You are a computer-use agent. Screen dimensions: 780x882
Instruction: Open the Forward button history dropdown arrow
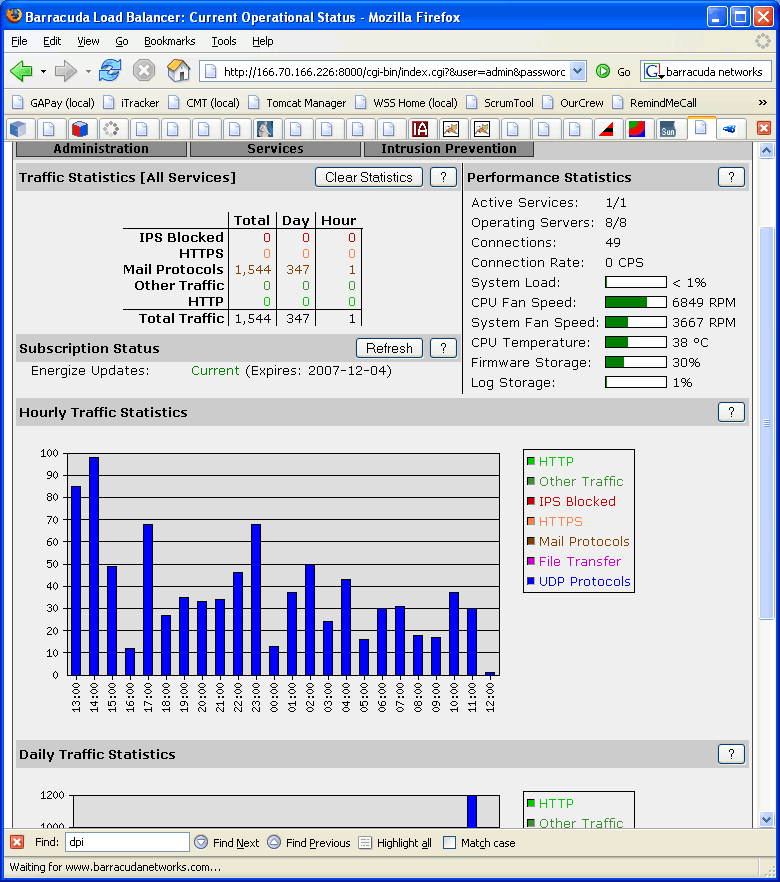click(88, 71)
